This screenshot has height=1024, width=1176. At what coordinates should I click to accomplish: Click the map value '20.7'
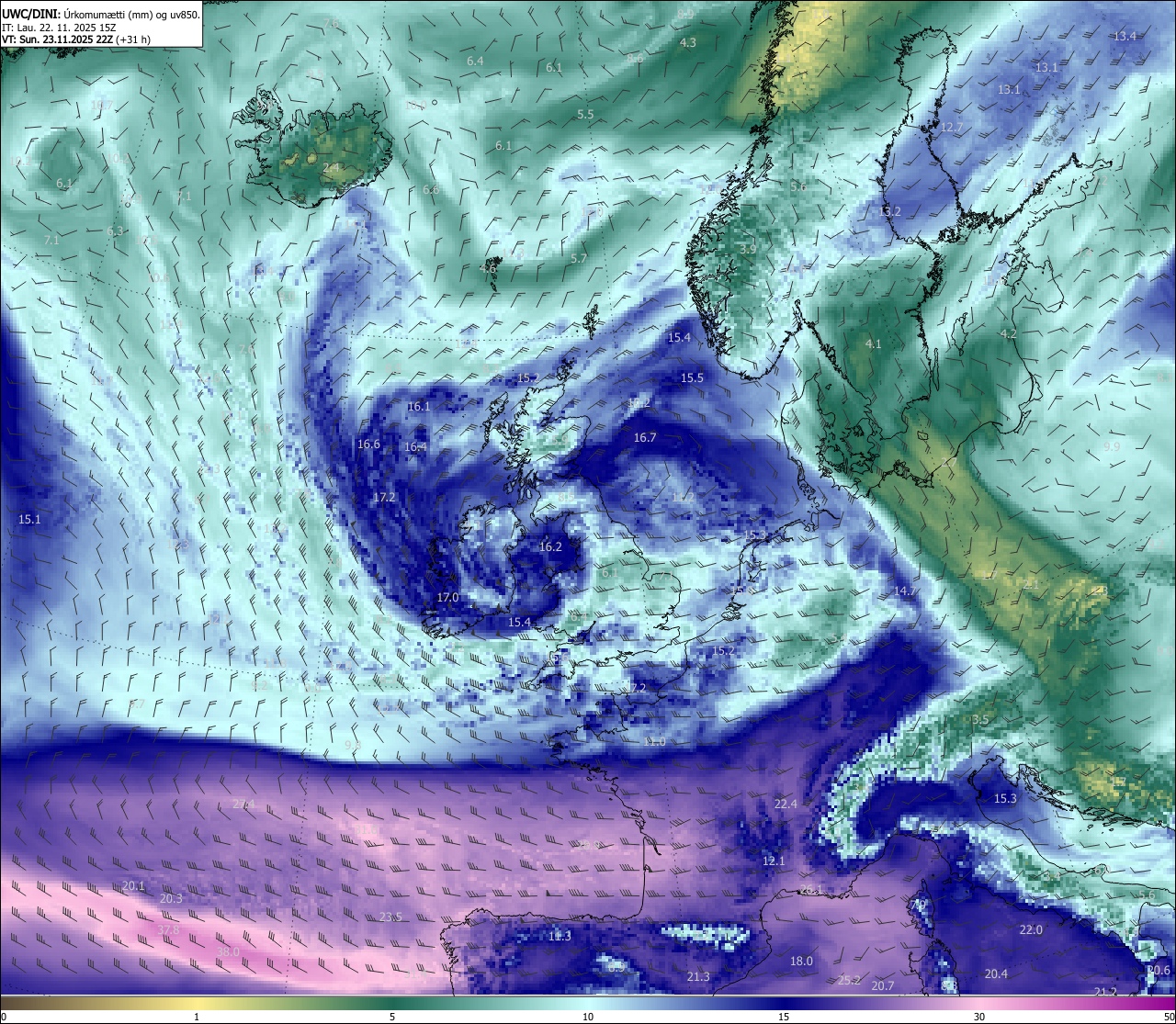(x=882, y=985)
